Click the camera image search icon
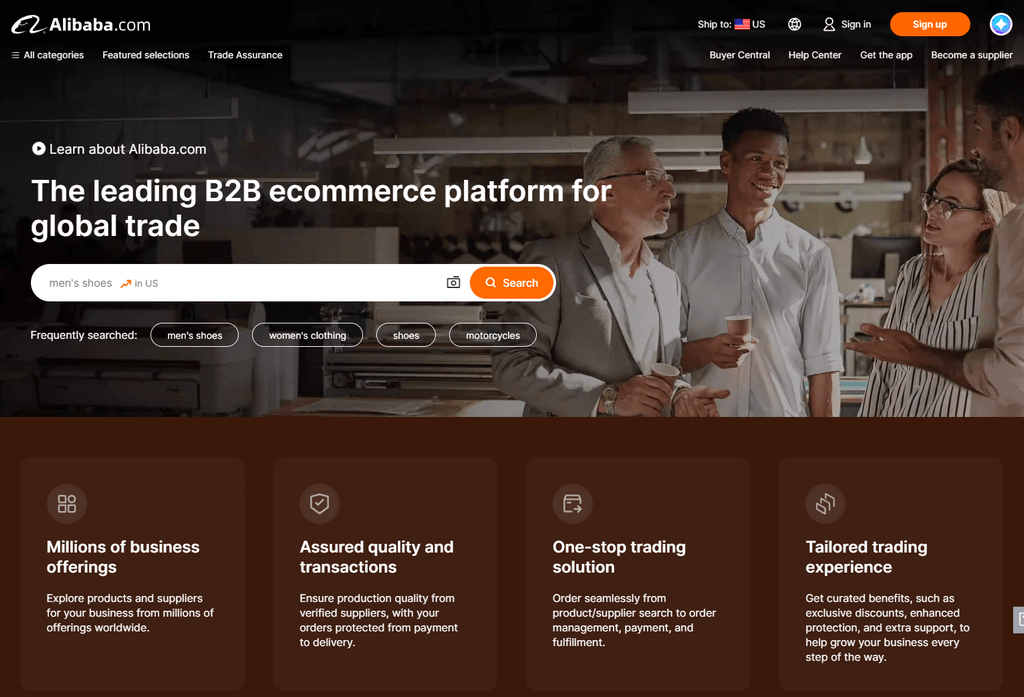 click(453, 282)
